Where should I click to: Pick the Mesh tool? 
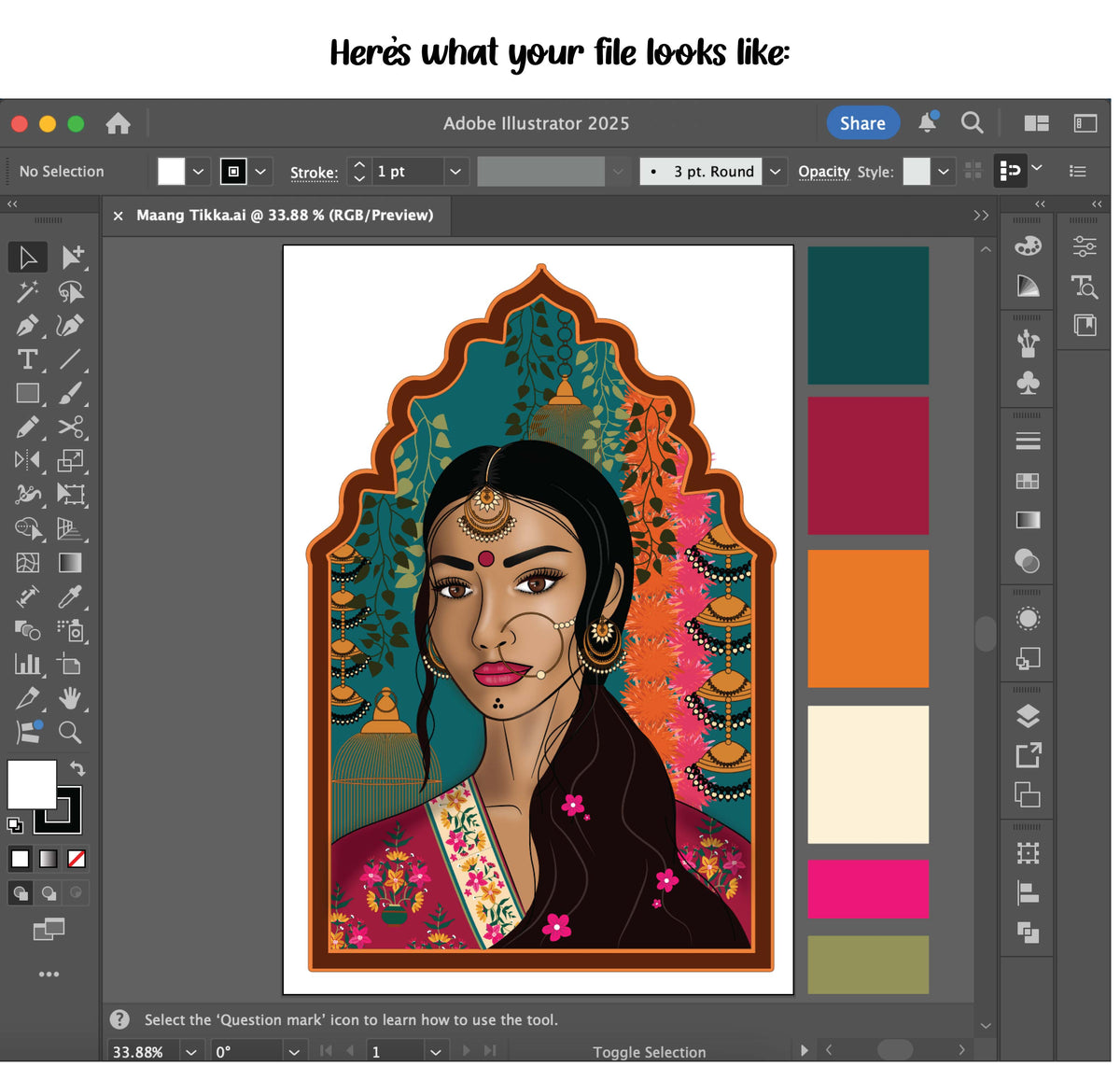click(28, 562)
